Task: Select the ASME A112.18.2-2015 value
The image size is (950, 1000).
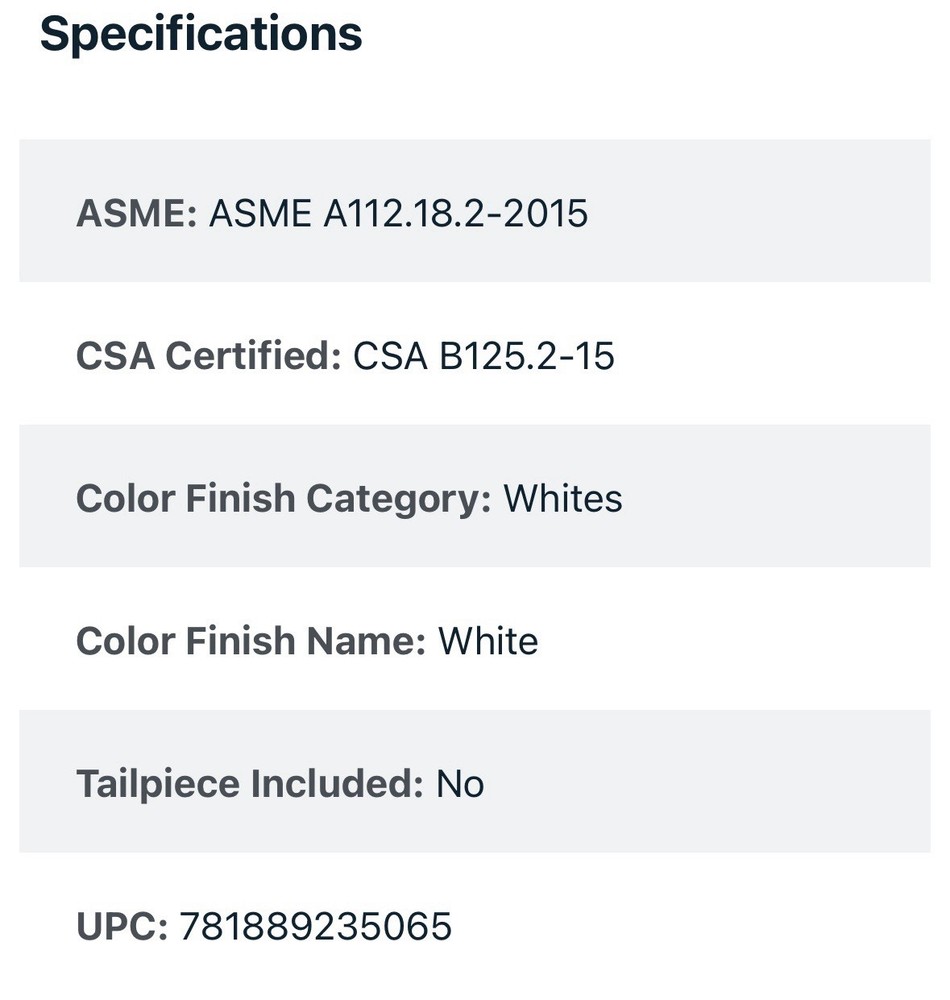Action: tap(398, 213)
